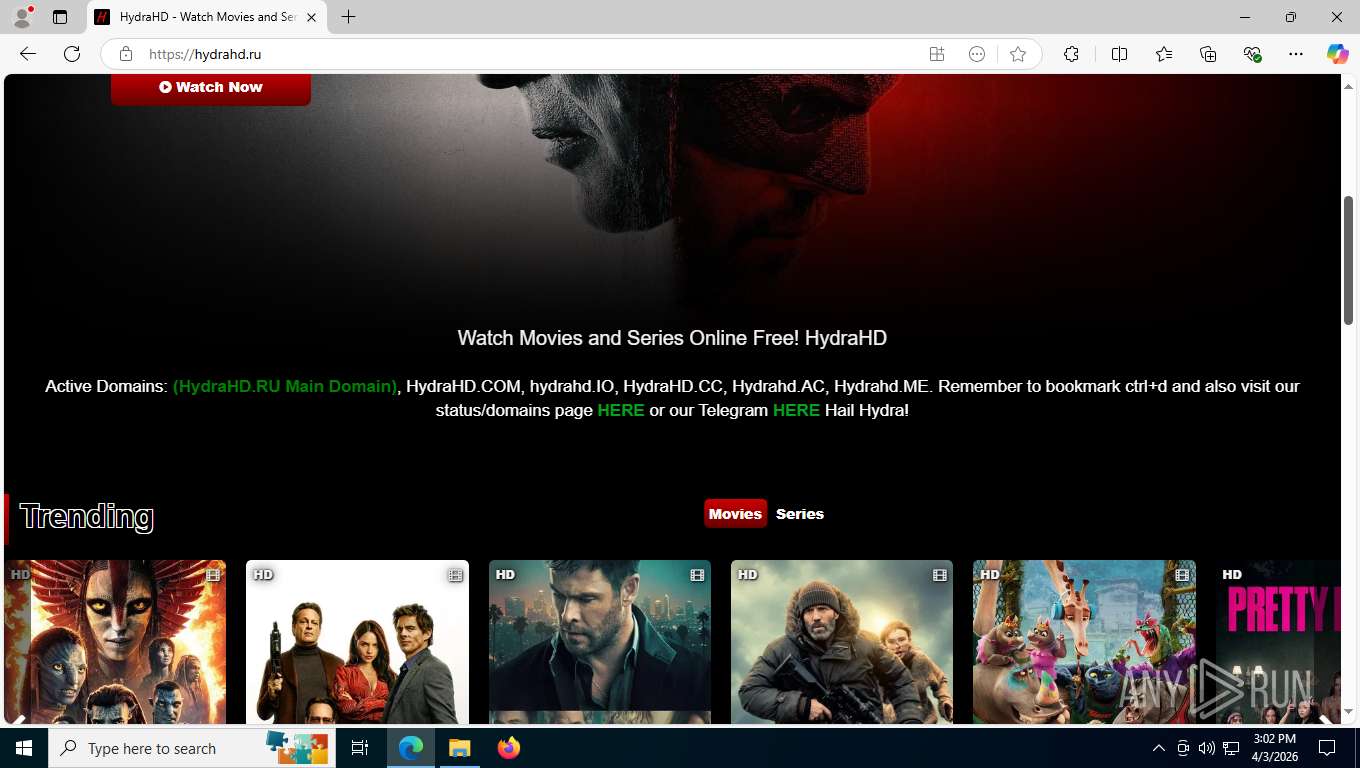Image resolution: width=1360 pixels, height=768 pixels.
Task: Slide trending carousel to next
Action: [x=1325, y=718]
